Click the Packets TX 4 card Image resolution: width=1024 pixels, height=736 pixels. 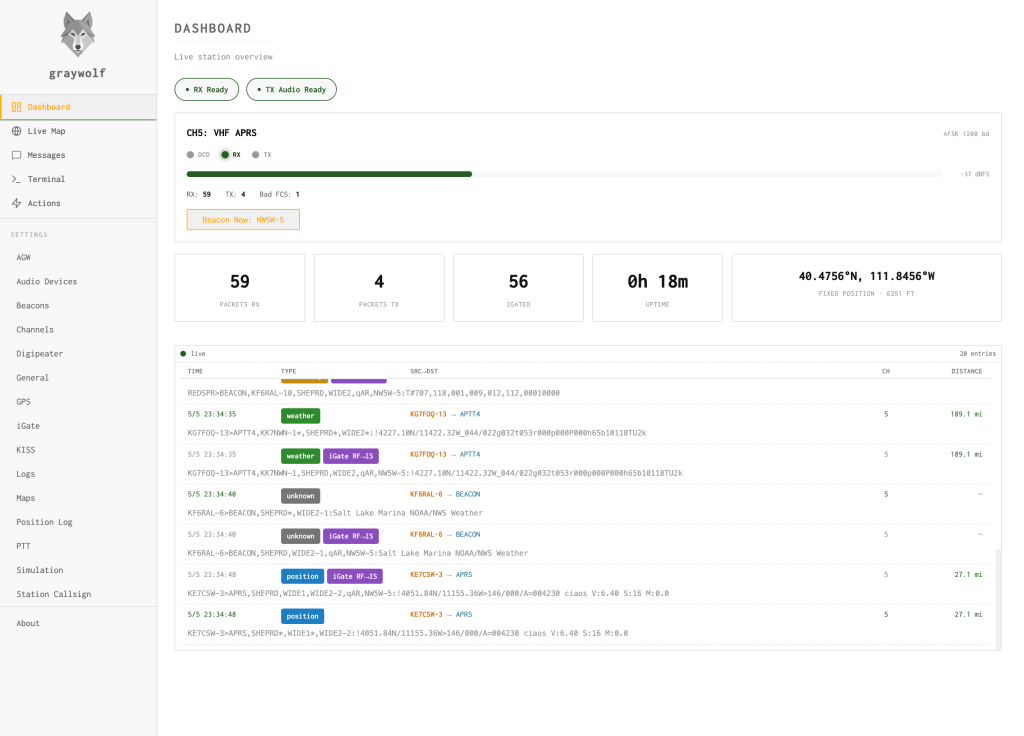tap(379, 288)
